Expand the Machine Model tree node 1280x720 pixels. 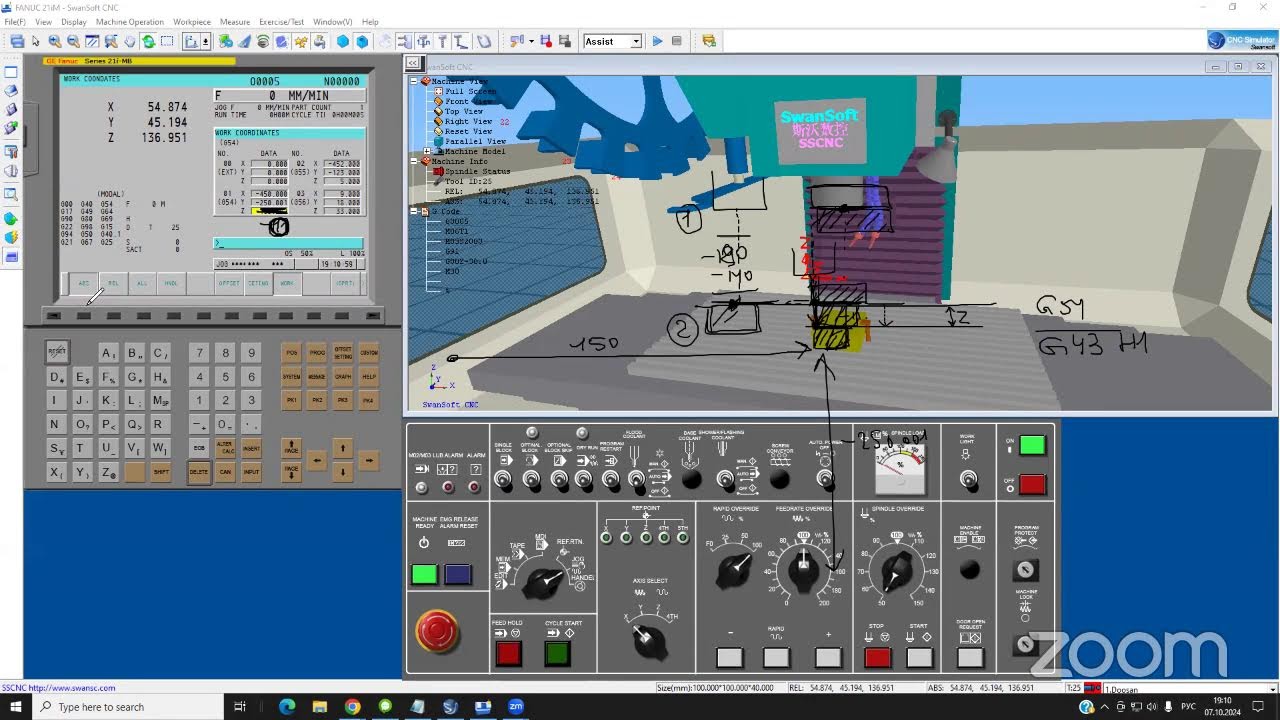pyautogui.click(x=427, y=151)
